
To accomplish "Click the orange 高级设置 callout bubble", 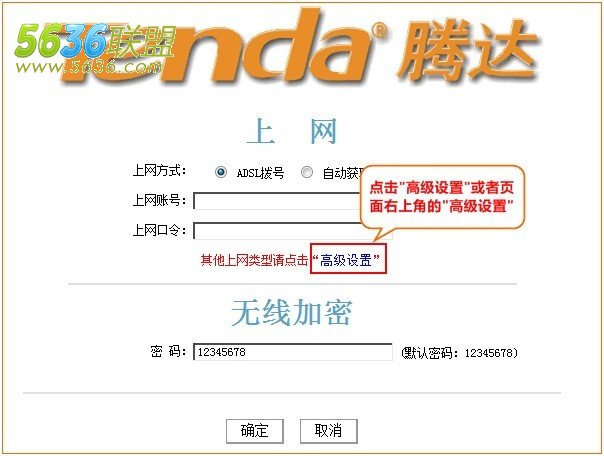I will 442,197.
